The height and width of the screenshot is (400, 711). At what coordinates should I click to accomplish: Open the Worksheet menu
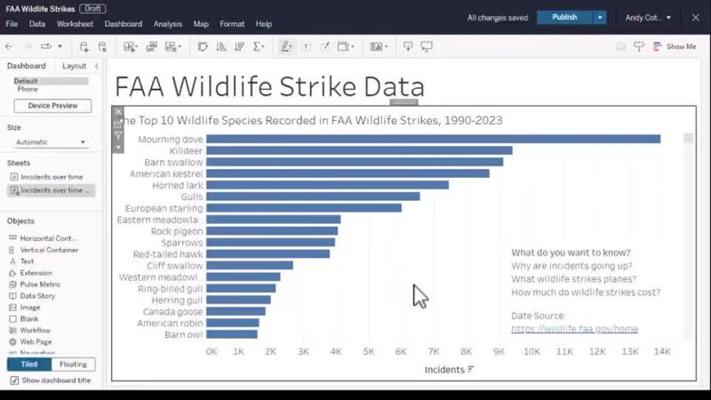(75, 24)
